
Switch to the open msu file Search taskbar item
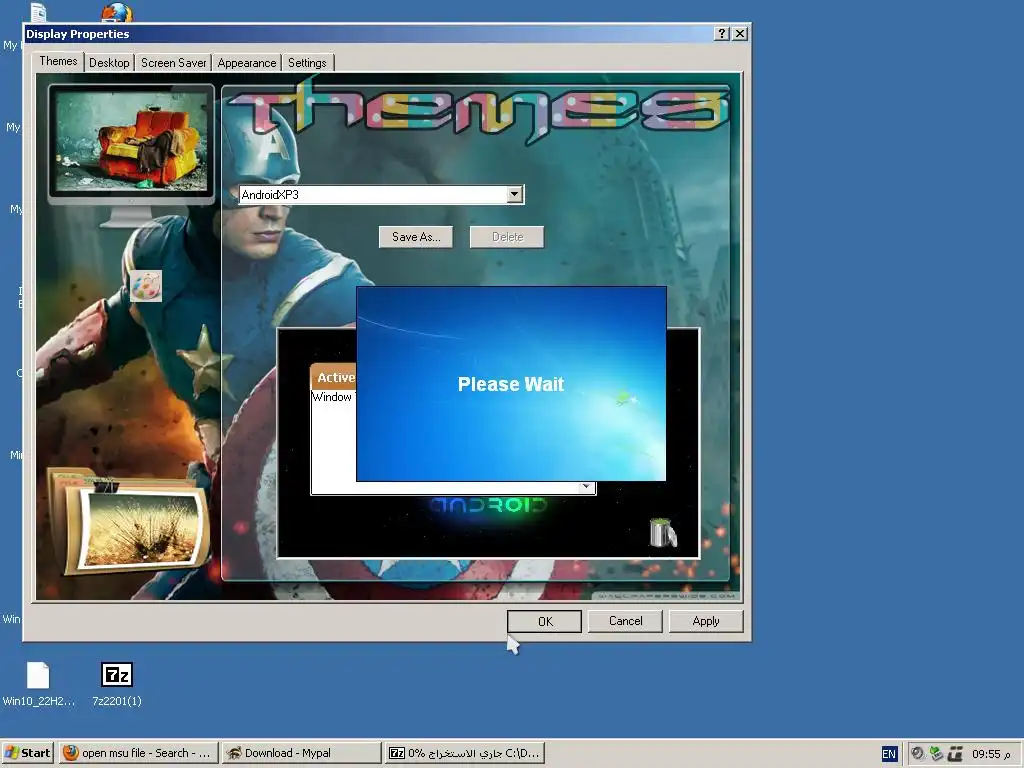(137, 753)
